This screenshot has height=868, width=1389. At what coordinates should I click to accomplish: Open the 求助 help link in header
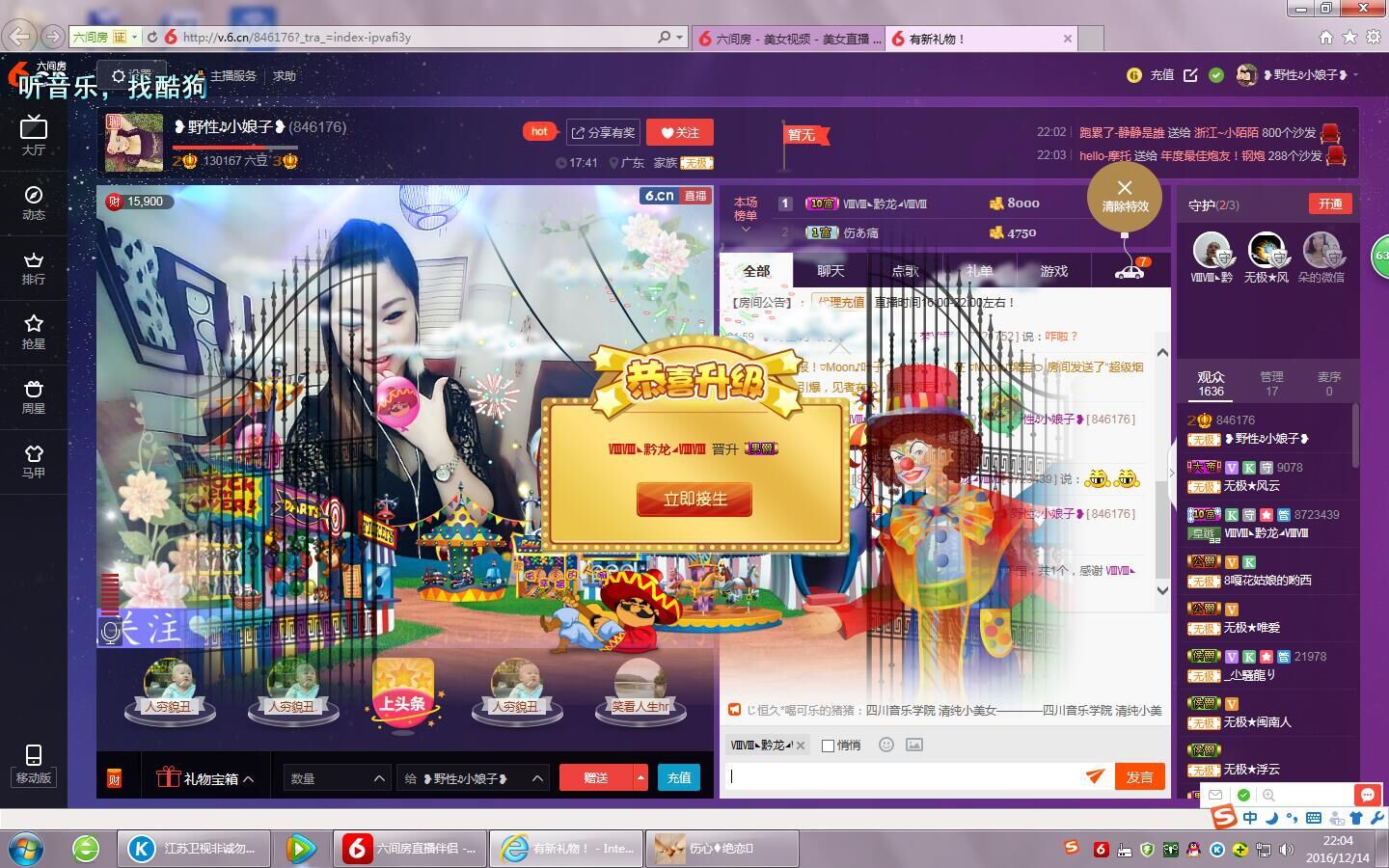click(285, 76)
